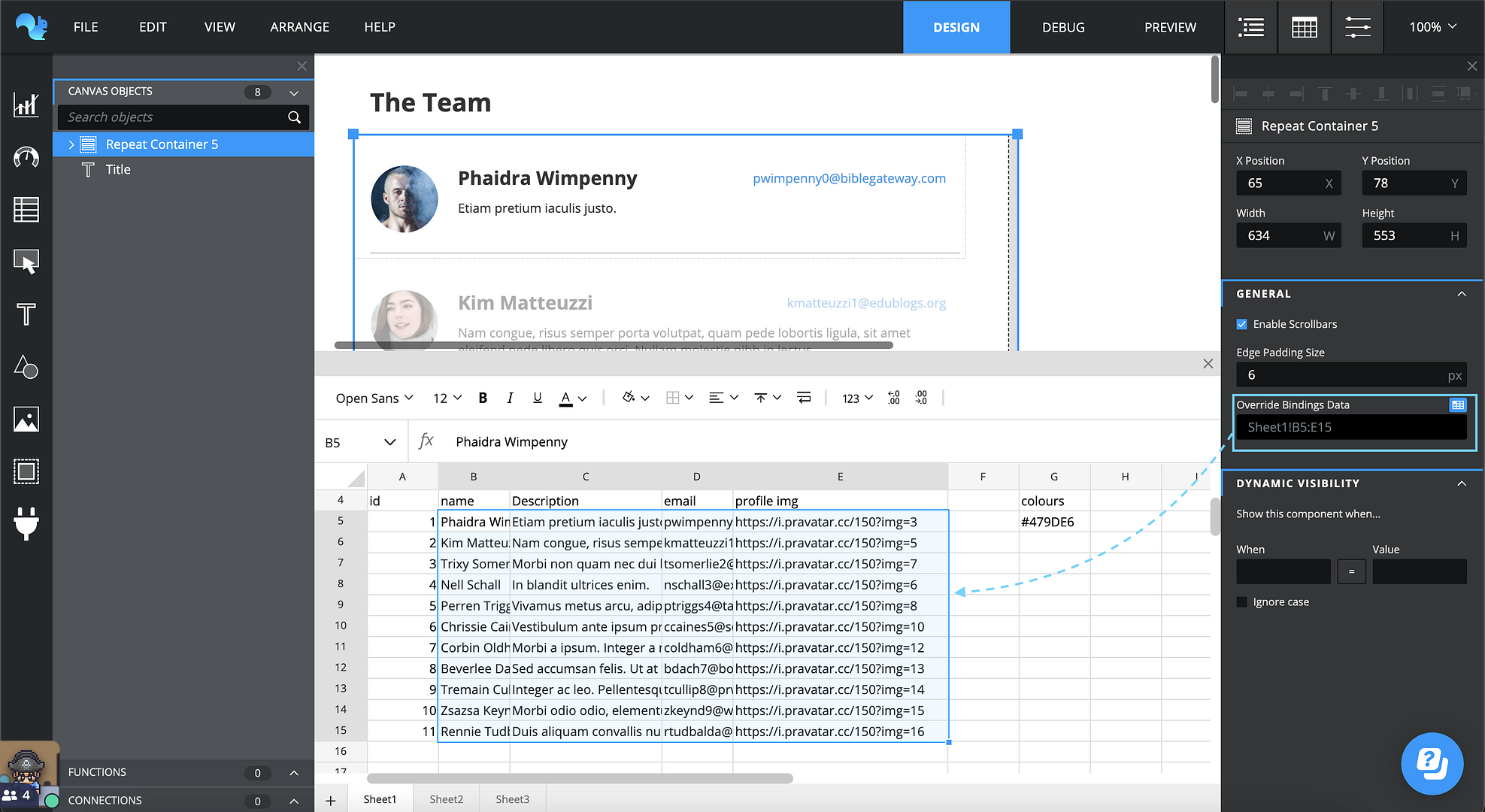Select the Text tool icon

click(x=26, y=314)
